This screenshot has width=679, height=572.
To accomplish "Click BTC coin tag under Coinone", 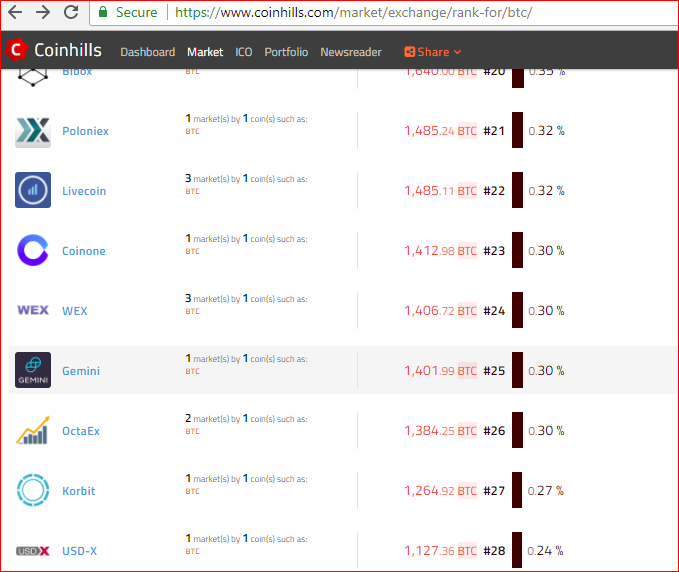I will coord(192,251).
